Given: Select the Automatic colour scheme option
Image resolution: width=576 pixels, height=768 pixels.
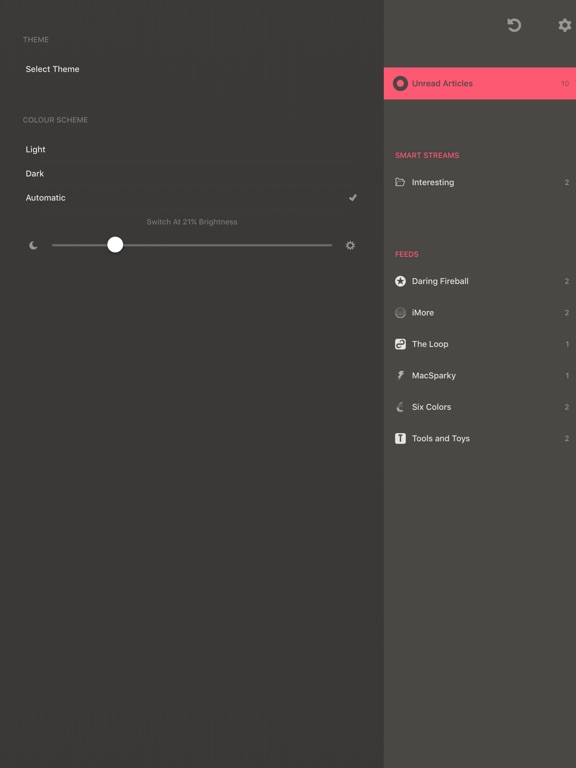Looking at the screenshot, I should (x=191, y=198).
